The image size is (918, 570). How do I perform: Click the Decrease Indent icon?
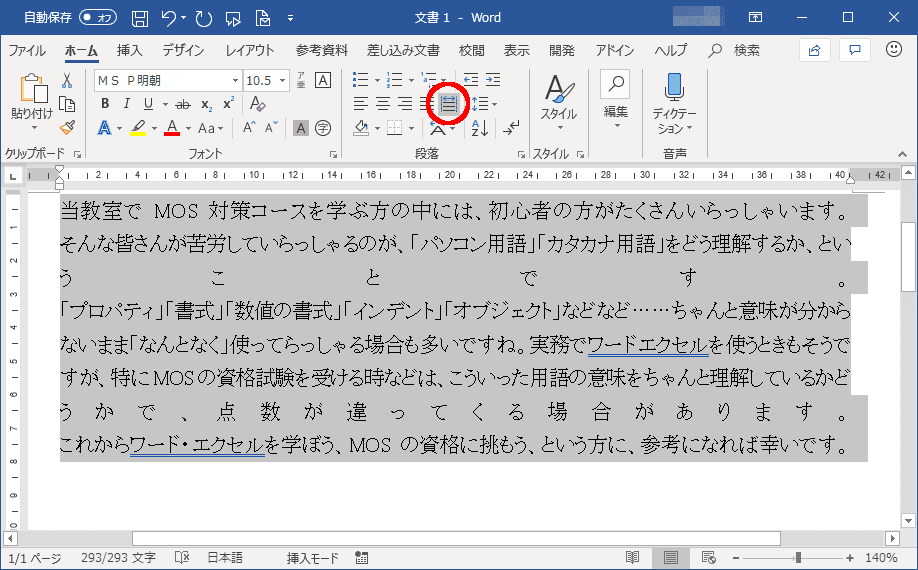[x=470, y=80]
